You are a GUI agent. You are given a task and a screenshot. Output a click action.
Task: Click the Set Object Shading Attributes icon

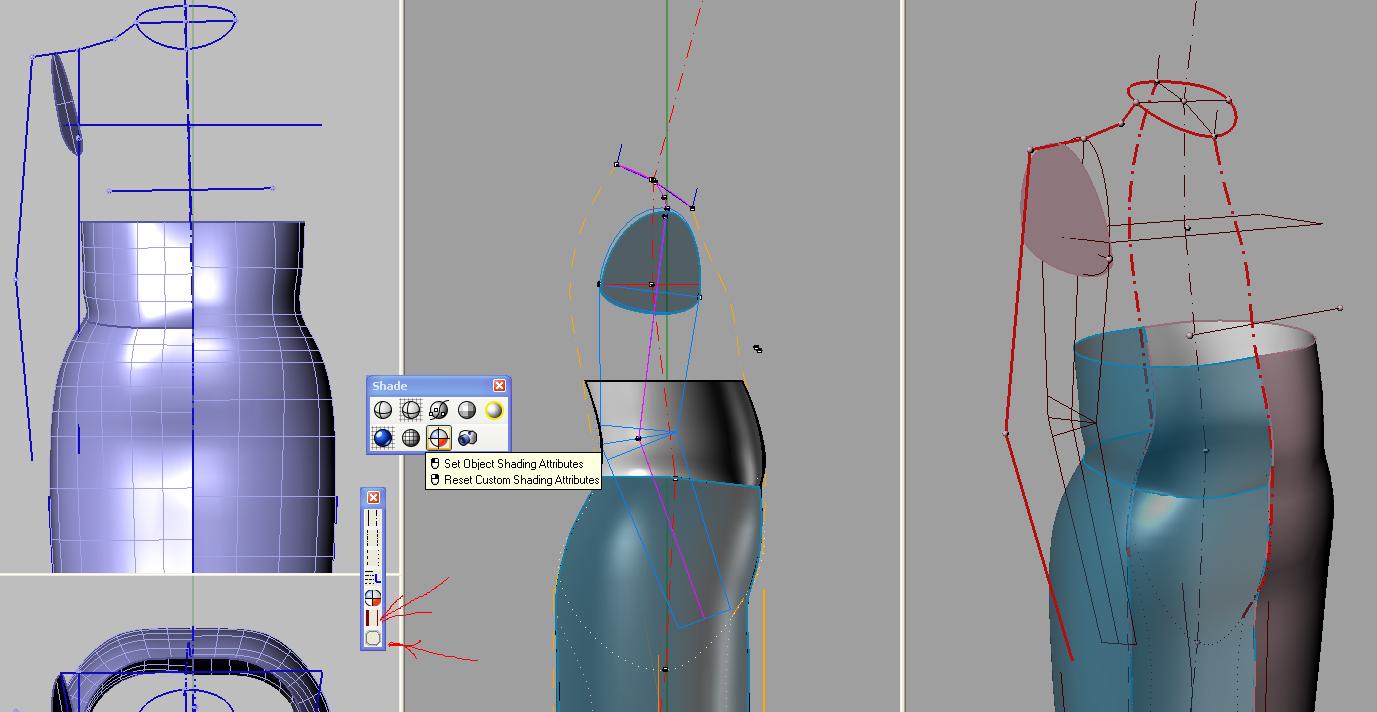pos(438,438)
